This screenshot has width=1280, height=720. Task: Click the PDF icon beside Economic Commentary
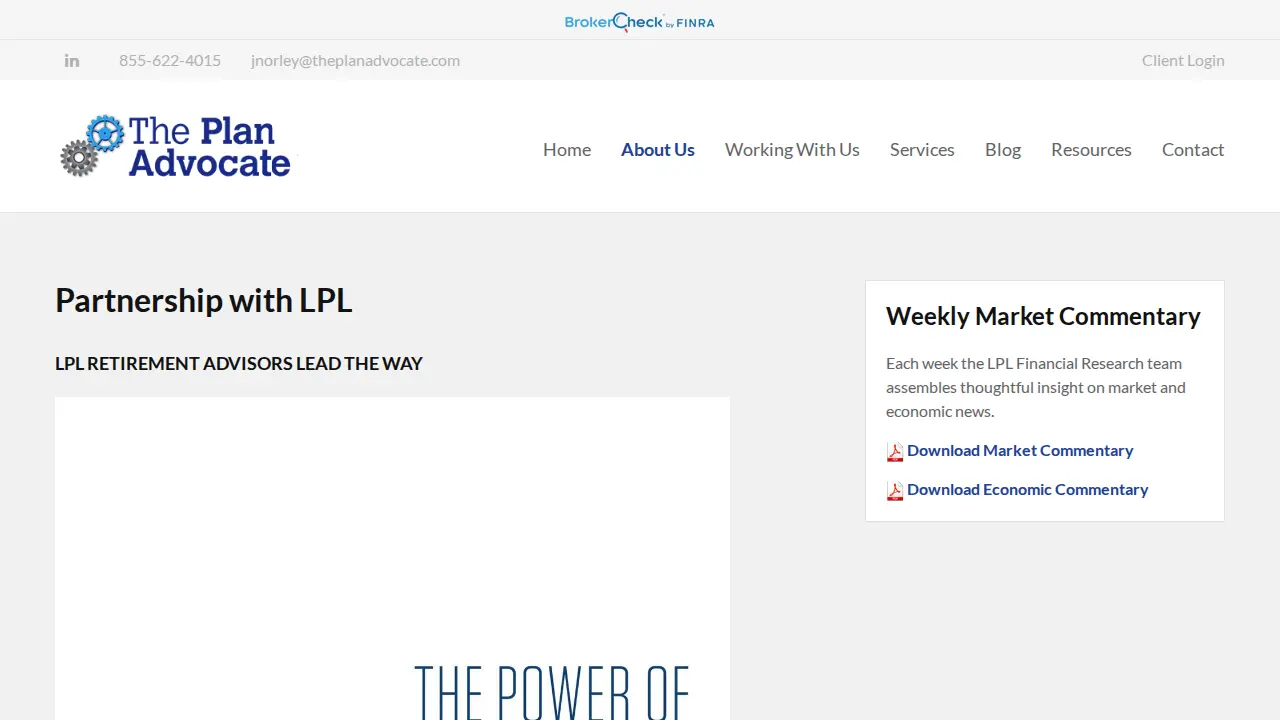coord(895,491)
